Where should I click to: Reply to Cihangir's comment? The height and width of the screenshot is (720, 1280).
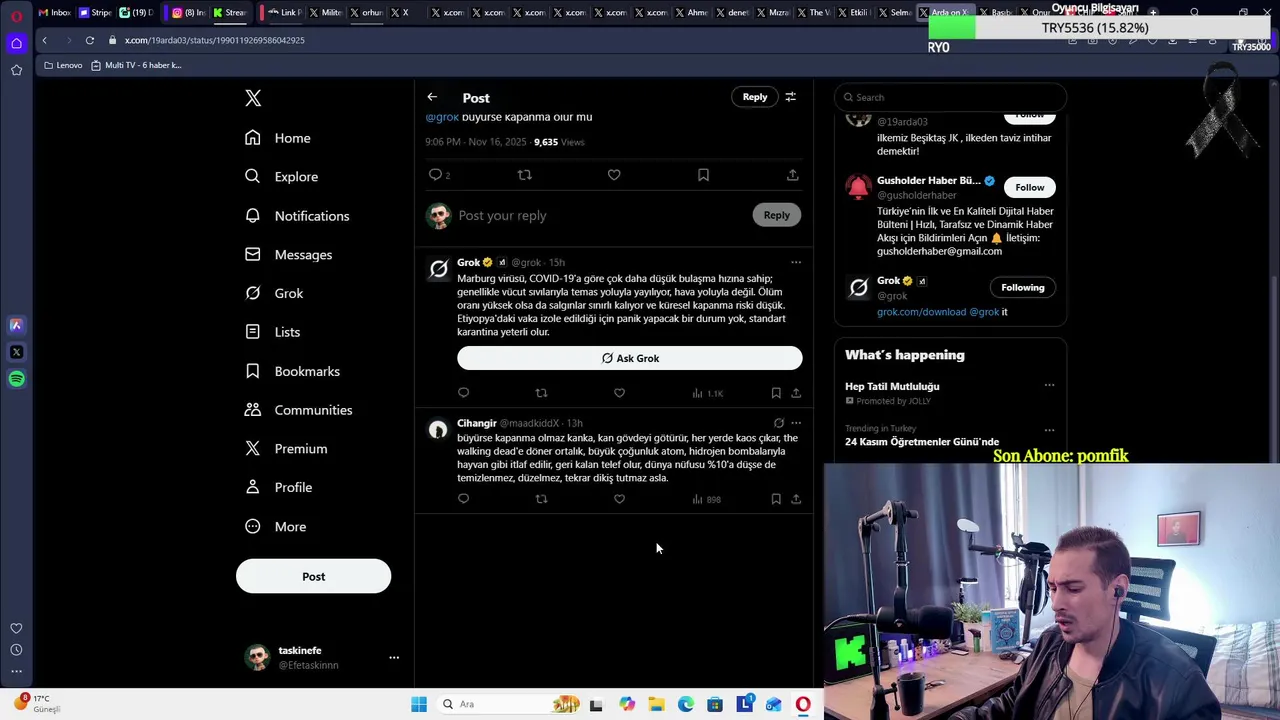tap(463, 499)
